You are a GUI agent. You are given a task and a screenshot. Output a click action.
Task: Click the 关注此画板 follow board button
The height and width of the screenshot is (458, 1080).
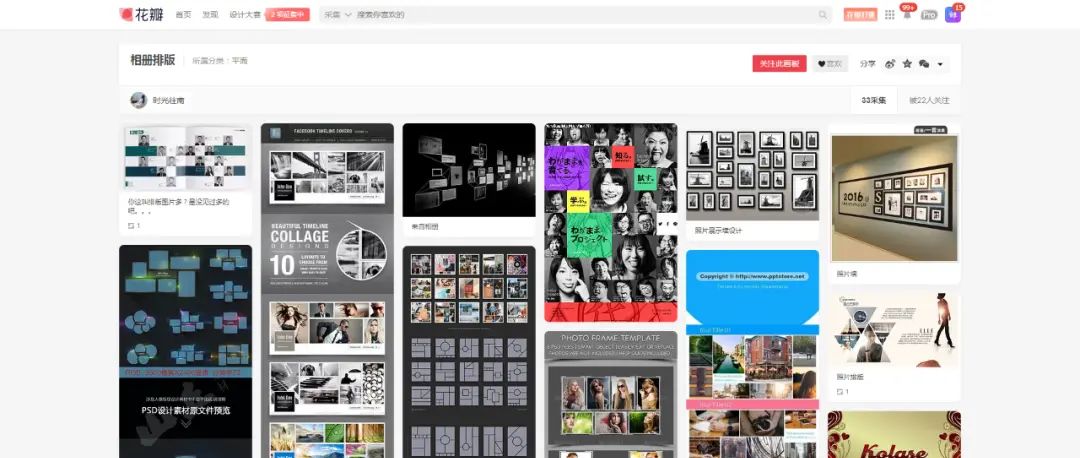[x=779, y=63]
